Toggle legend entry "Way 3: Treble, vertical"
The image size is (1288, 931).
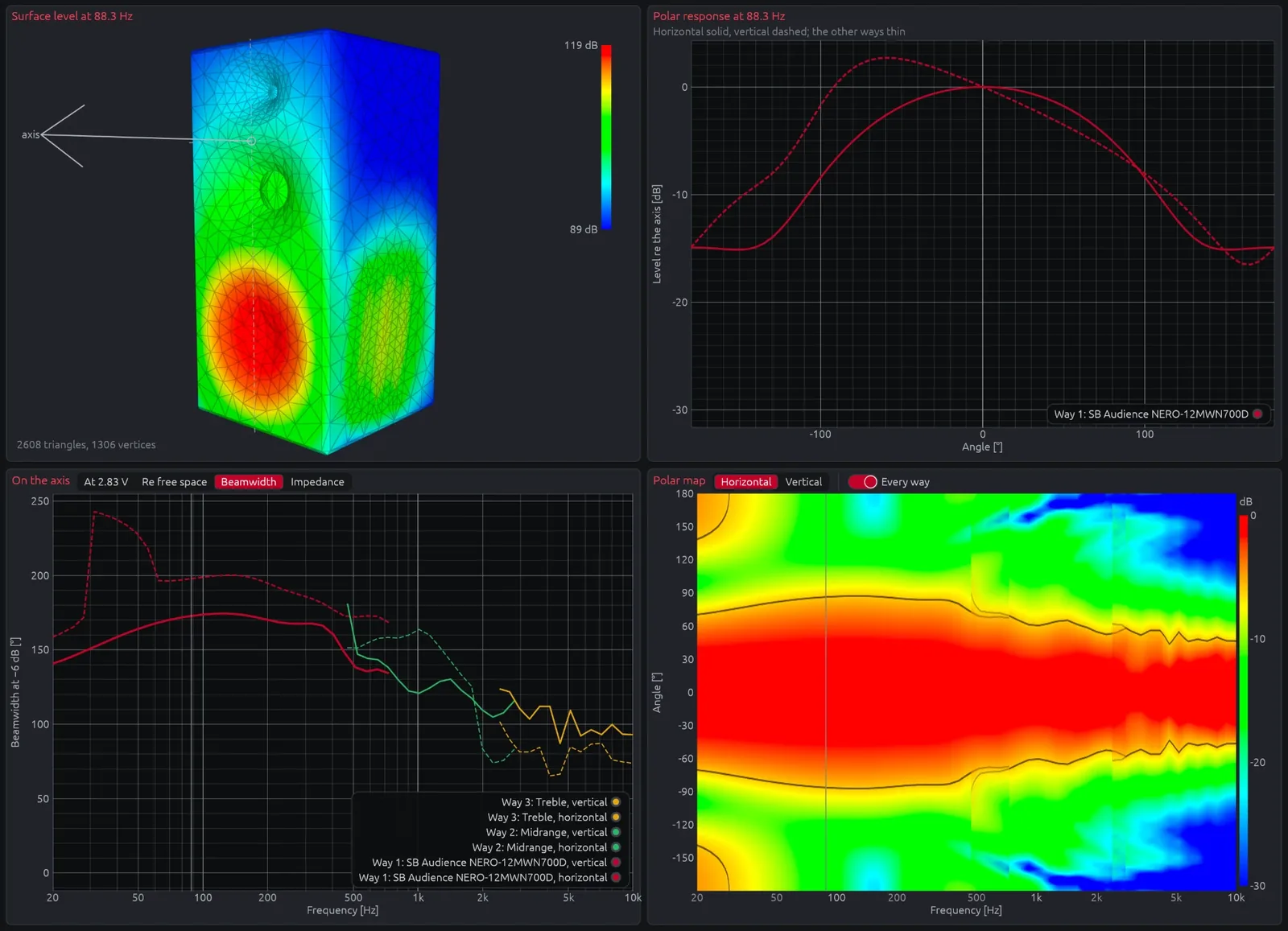[561, 802]
